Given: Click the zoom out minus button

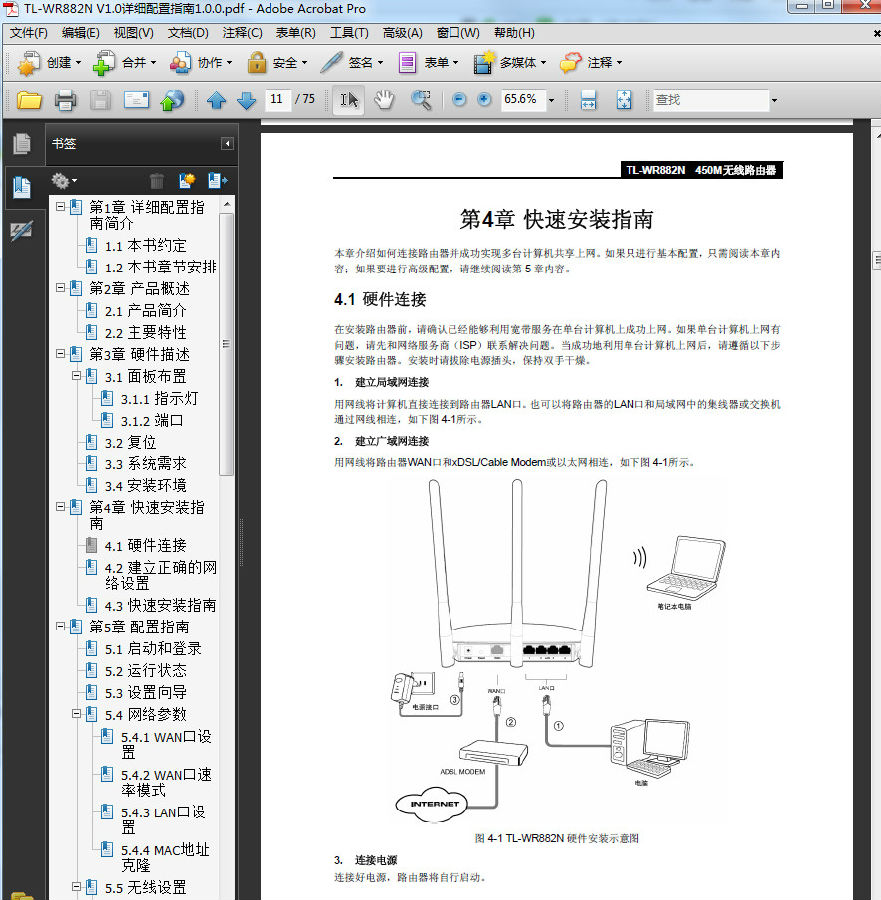Looking at the screenshot, I should point(459,100).
